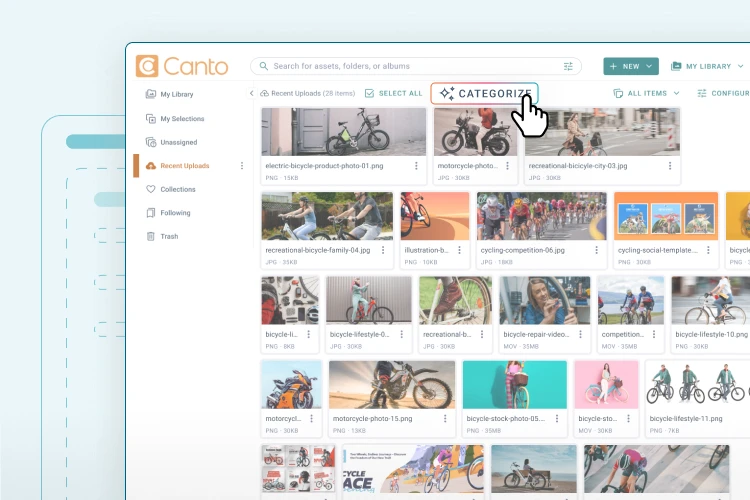Open the My Library dropdown
The width and height of the screenshot is (750, 500).
(708, 66)
